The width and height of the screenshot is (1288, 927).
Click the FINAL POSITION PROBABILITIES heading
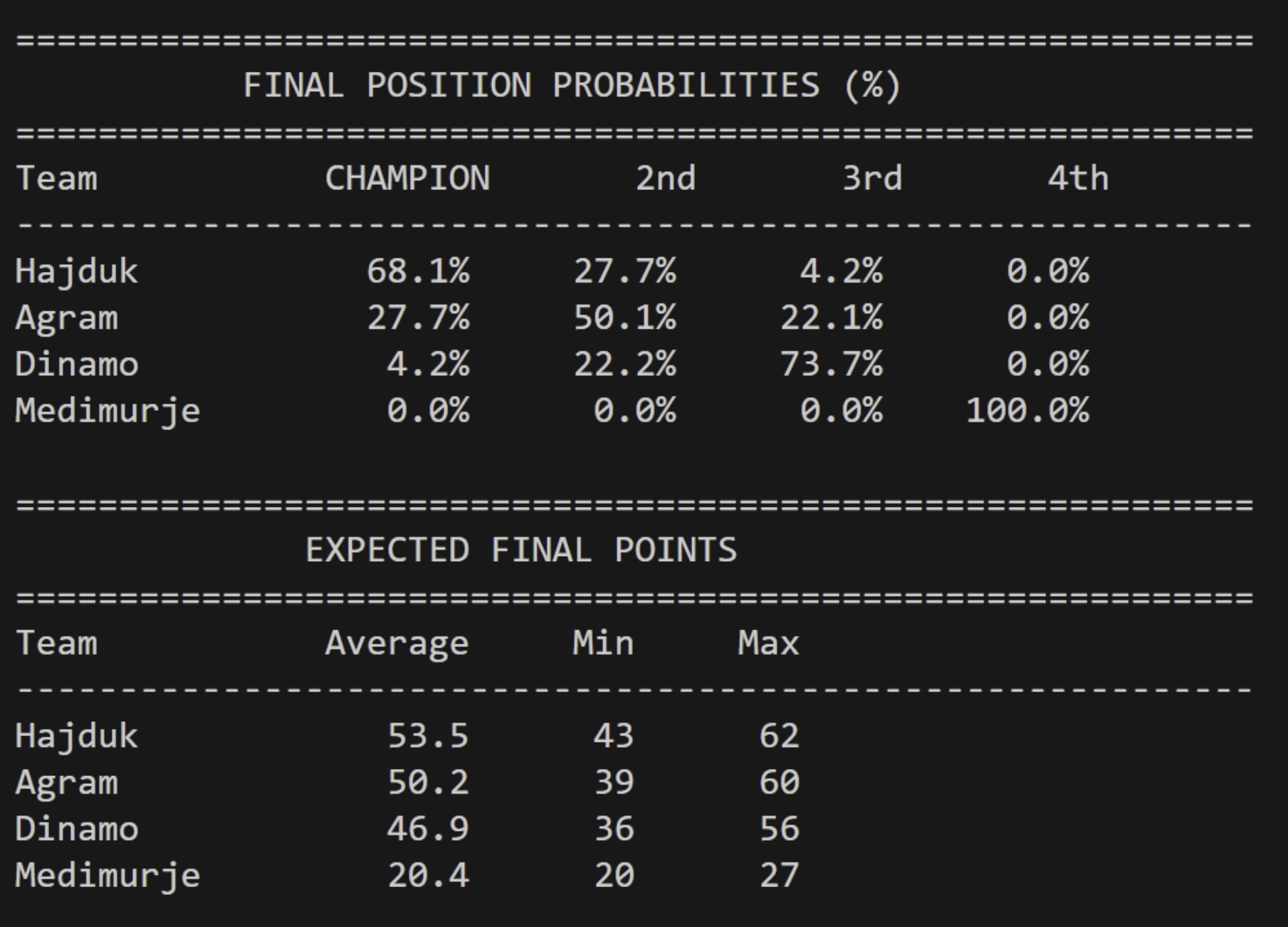click(x=572, y=86)
